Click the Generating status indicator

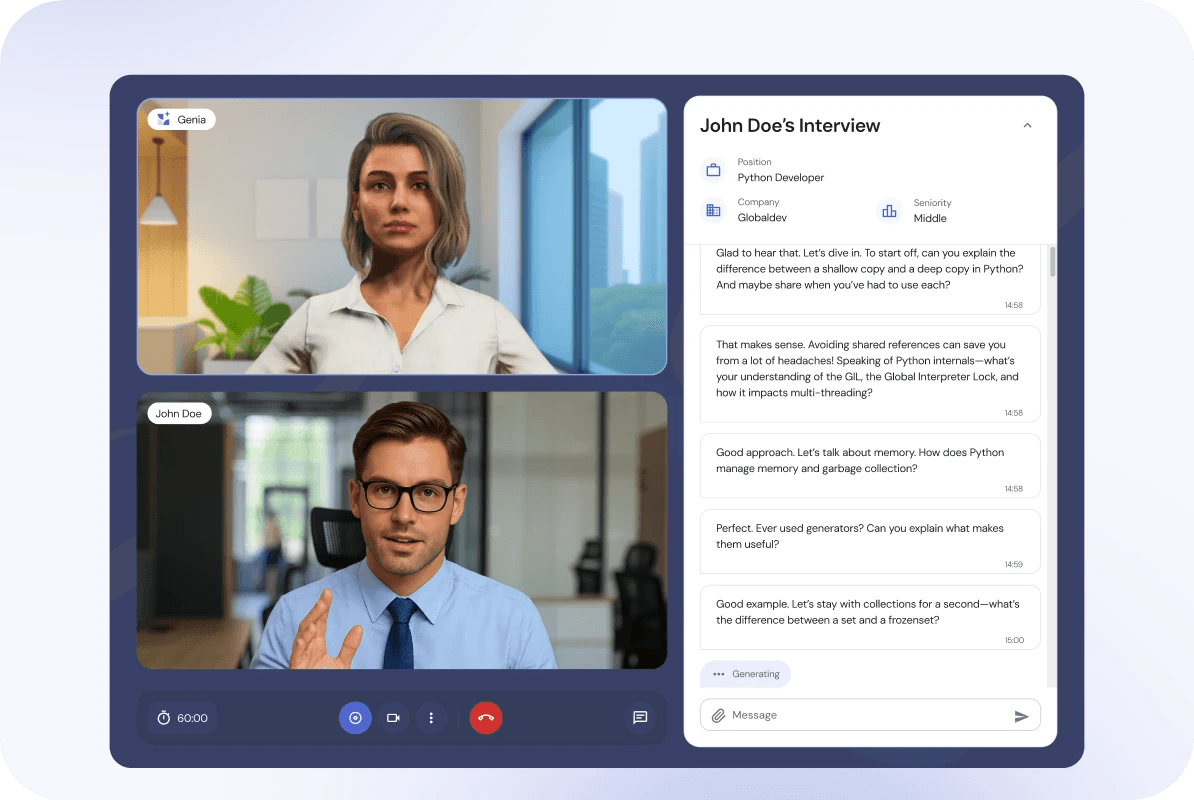coord(745,674)
